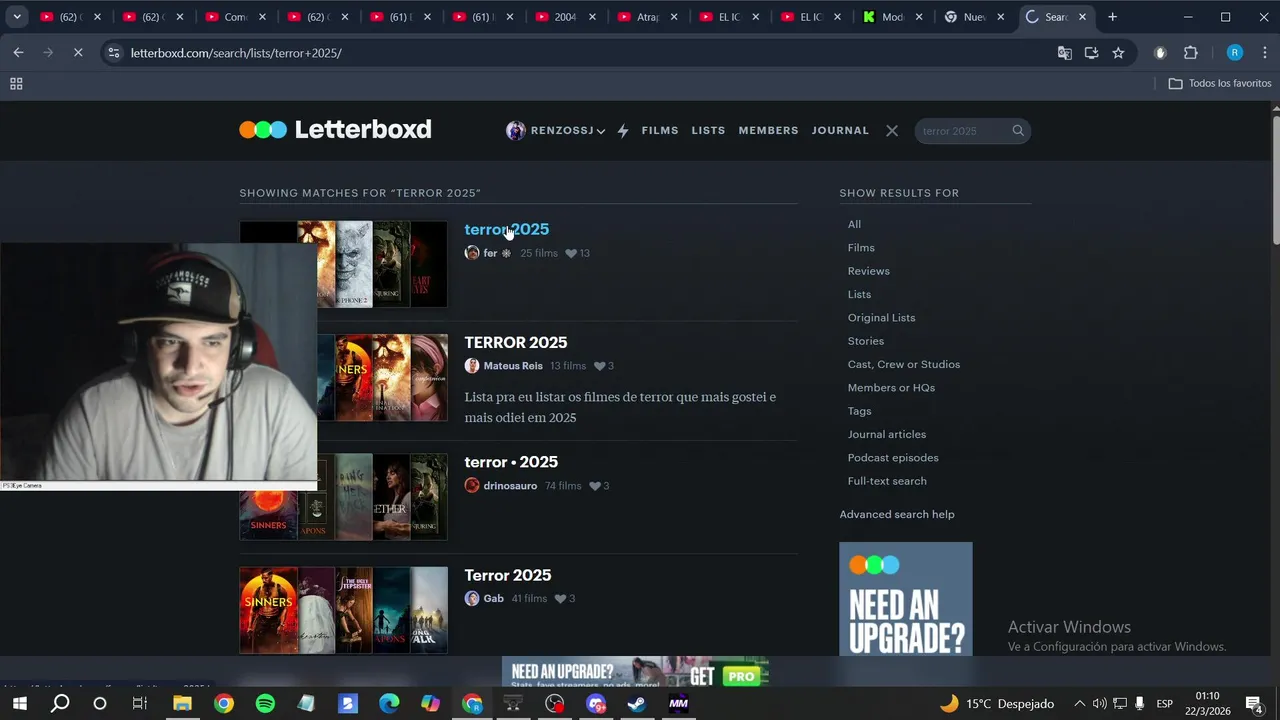The height and width of the screenshot is (720, 1280).
Task: Open the apps grid in bookmarks bar
Action: (x=16, y=84)
